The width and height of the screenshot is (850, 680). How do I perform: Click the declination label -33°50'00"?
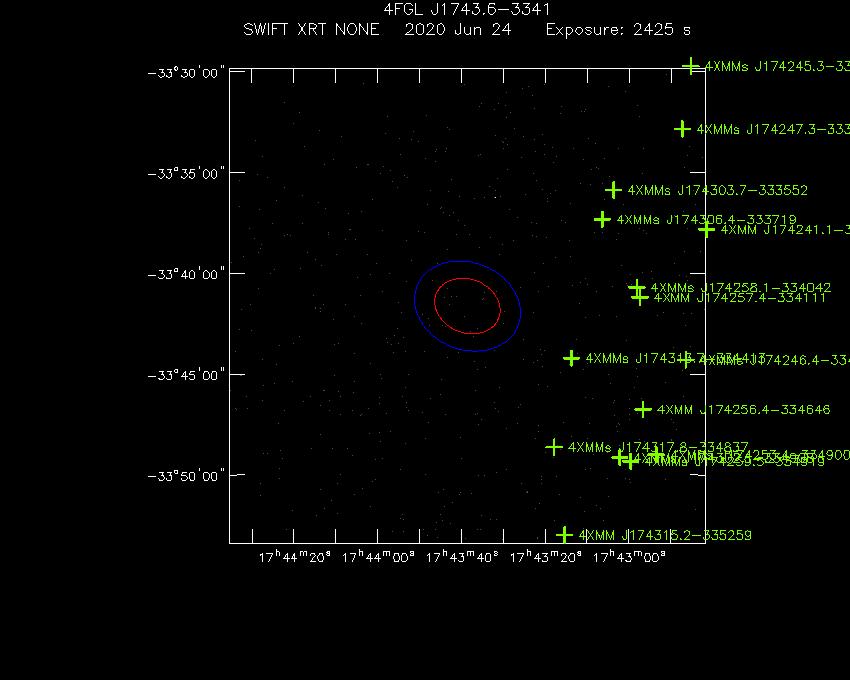point(186,476)
